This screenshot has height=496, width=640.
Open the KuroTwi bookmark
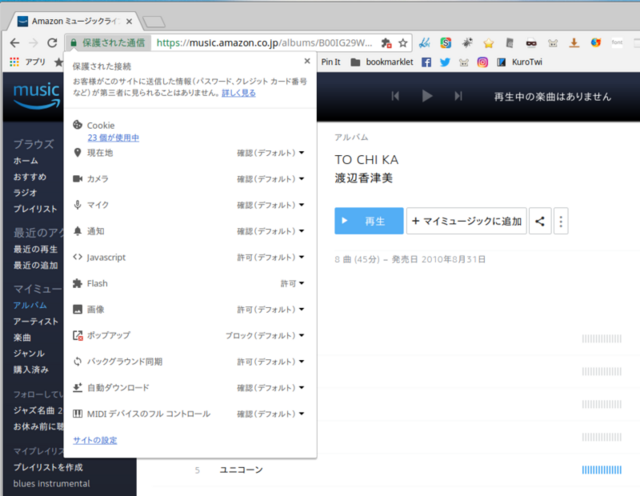pos(520,62)
